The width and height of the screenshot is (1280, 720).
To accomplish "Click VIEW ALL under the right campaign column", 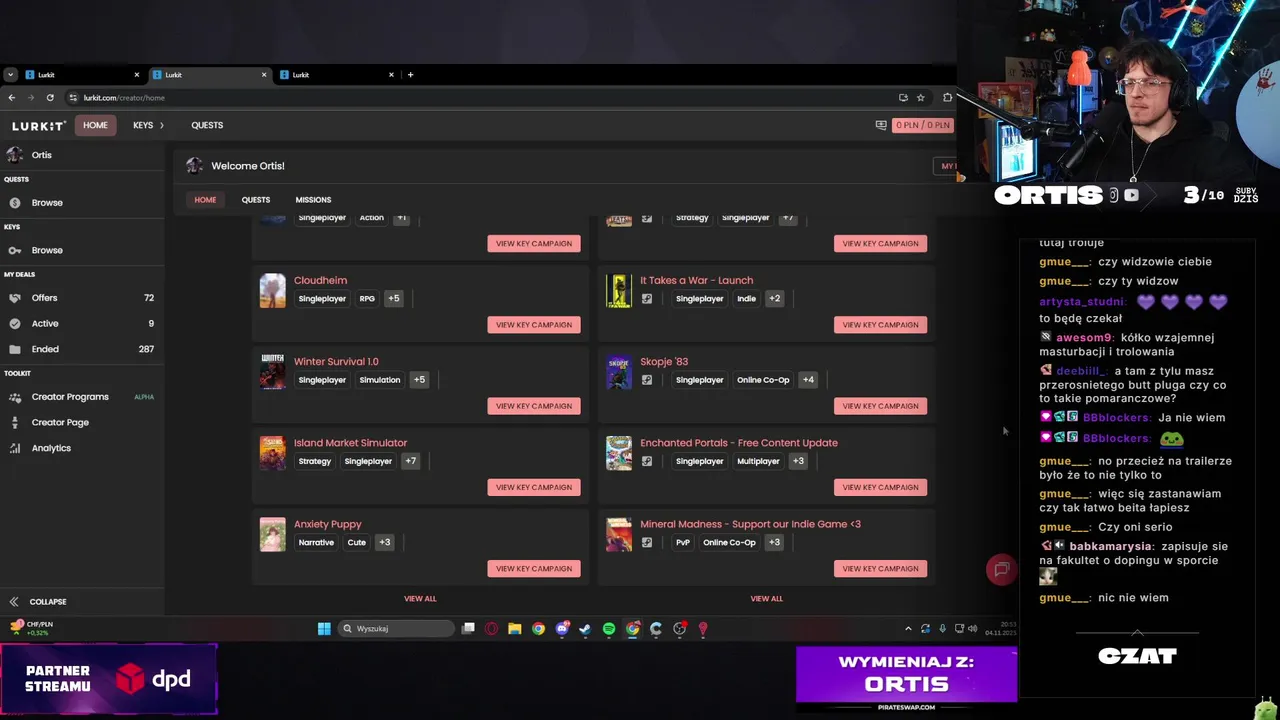I will (767, 599).
